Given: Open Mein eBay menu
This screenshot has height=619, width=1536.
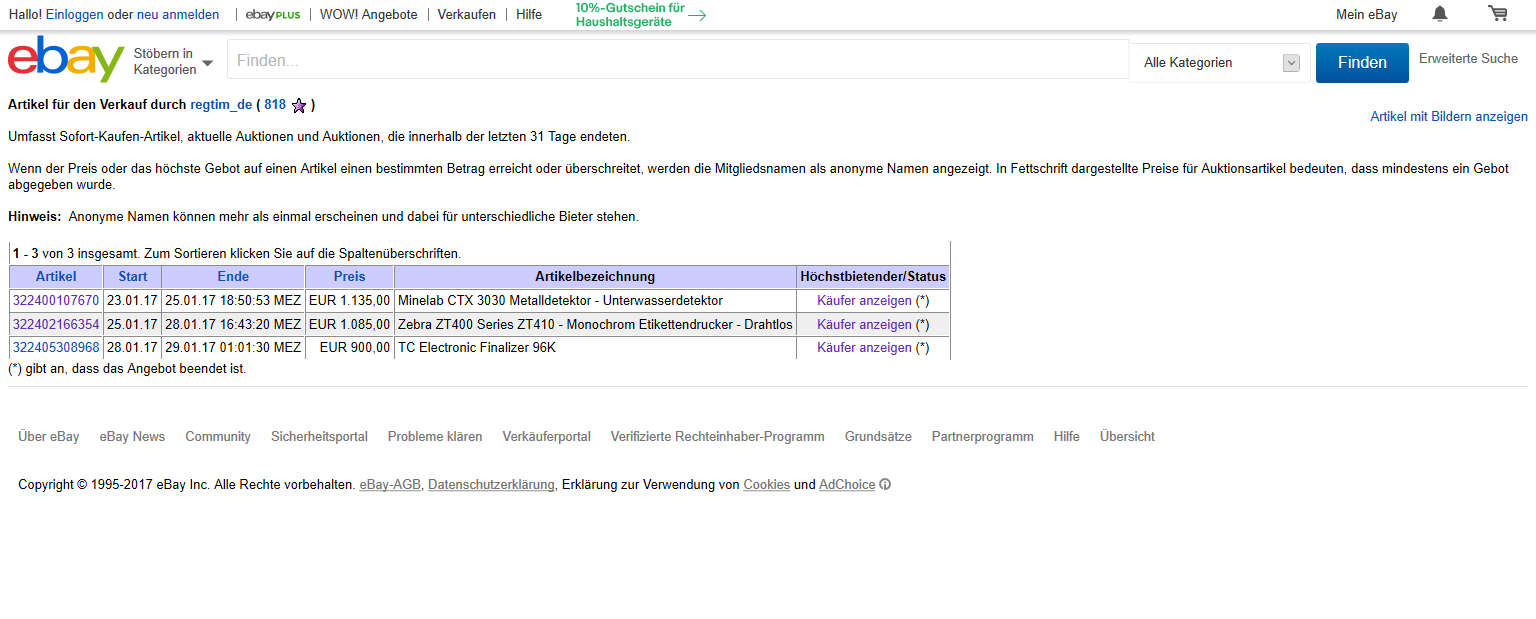Looking at the screenshot, I should [x=1367, y=15].
